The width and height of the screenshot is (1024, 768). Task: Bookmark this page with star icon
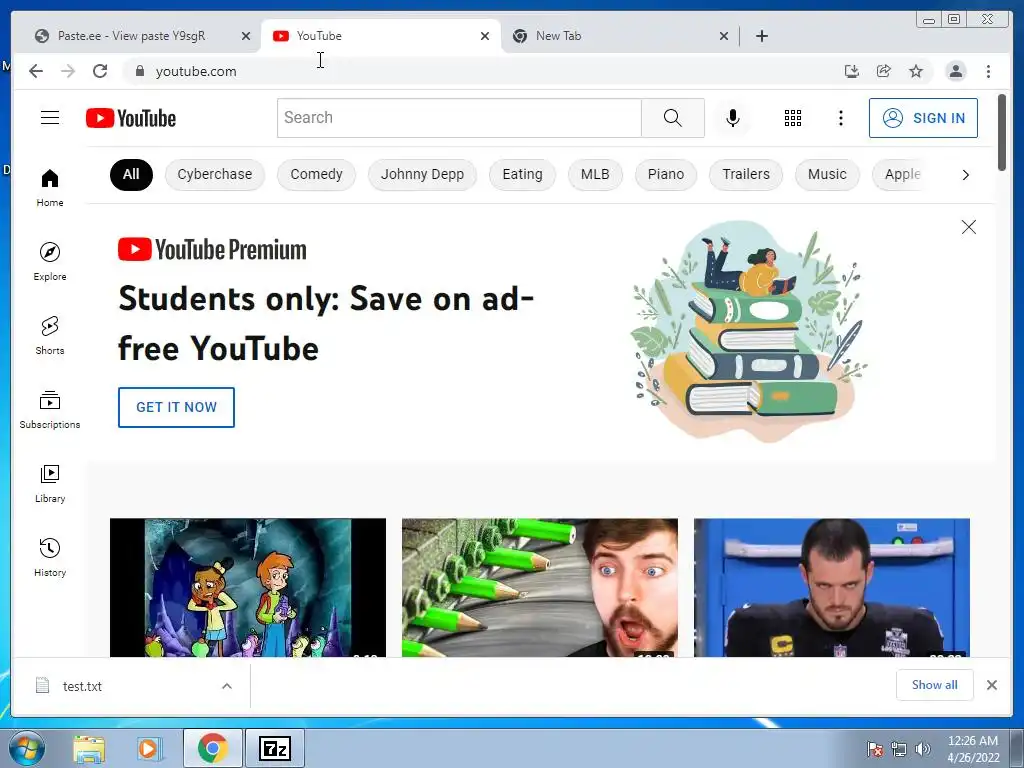click(x=916, y=71)
